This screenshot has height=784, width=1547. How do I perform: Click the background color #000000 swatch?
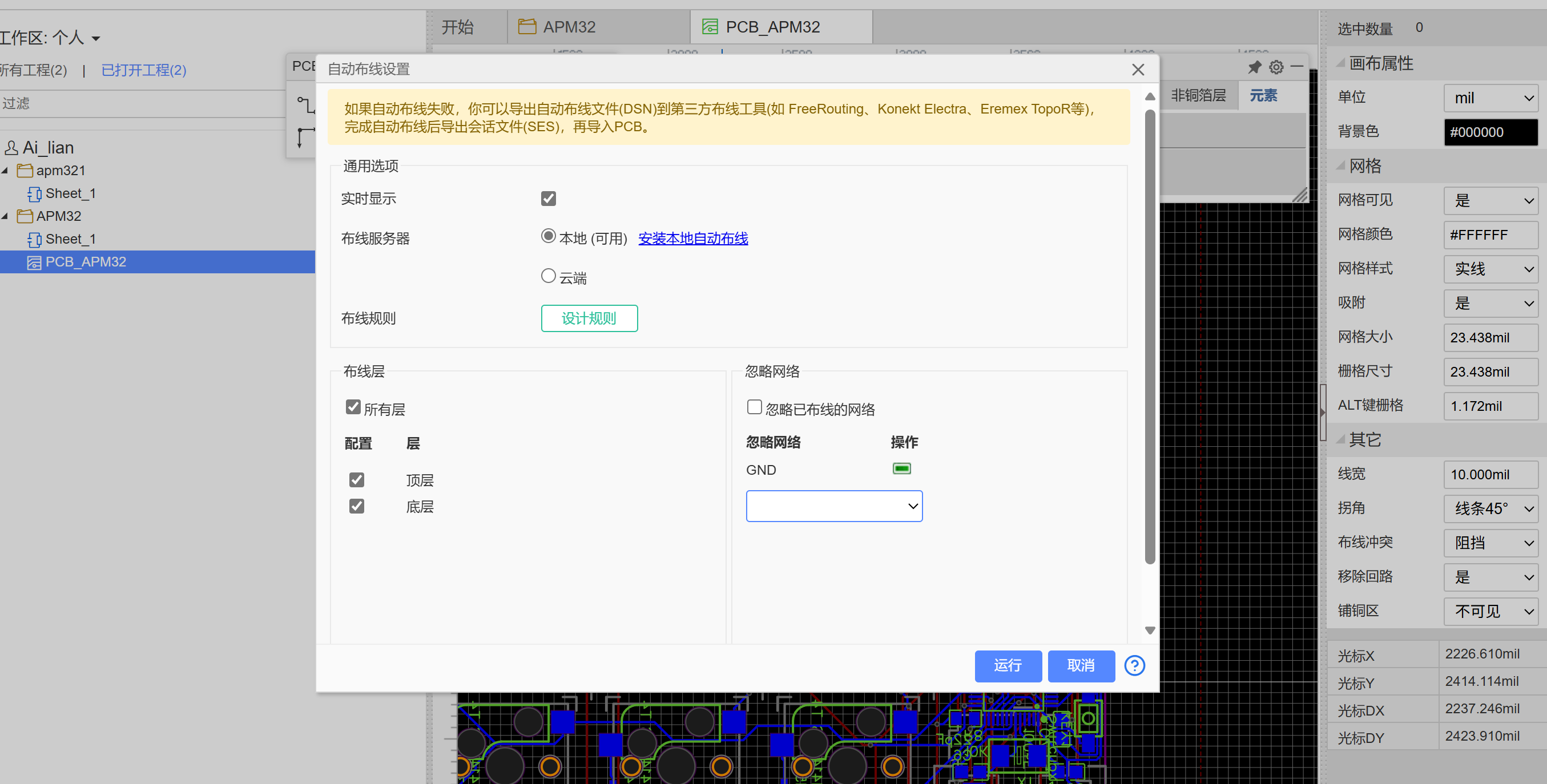tap(1490, 132)
